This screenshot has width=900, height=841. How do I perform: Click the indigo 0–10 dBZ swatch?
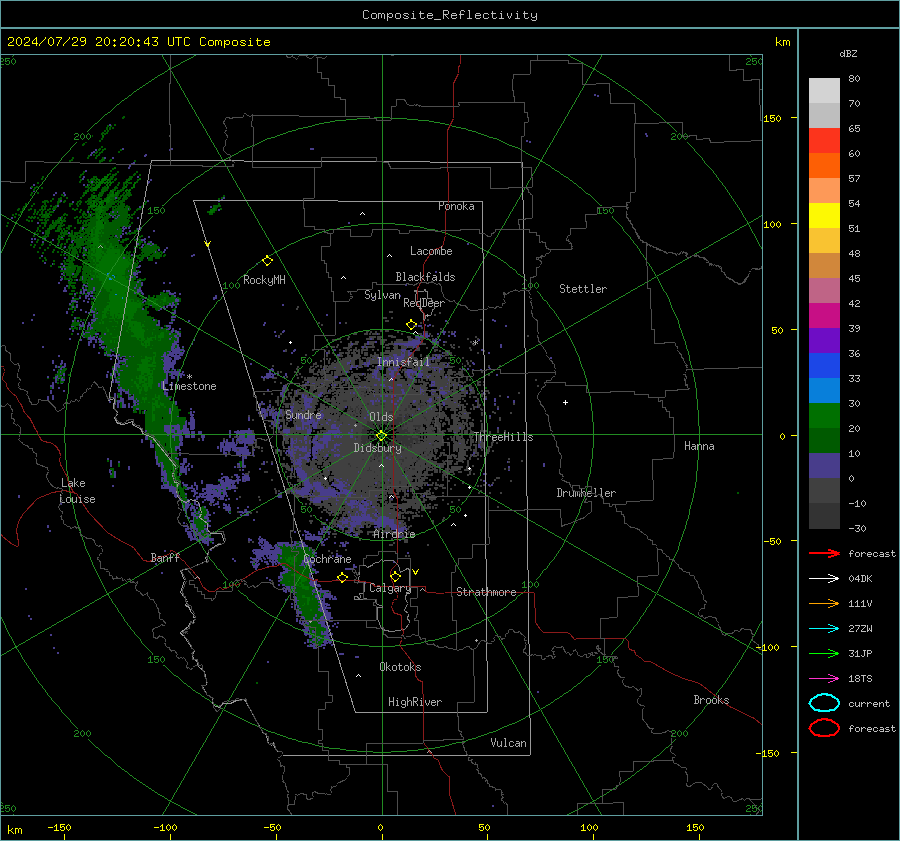coord(824,466)
